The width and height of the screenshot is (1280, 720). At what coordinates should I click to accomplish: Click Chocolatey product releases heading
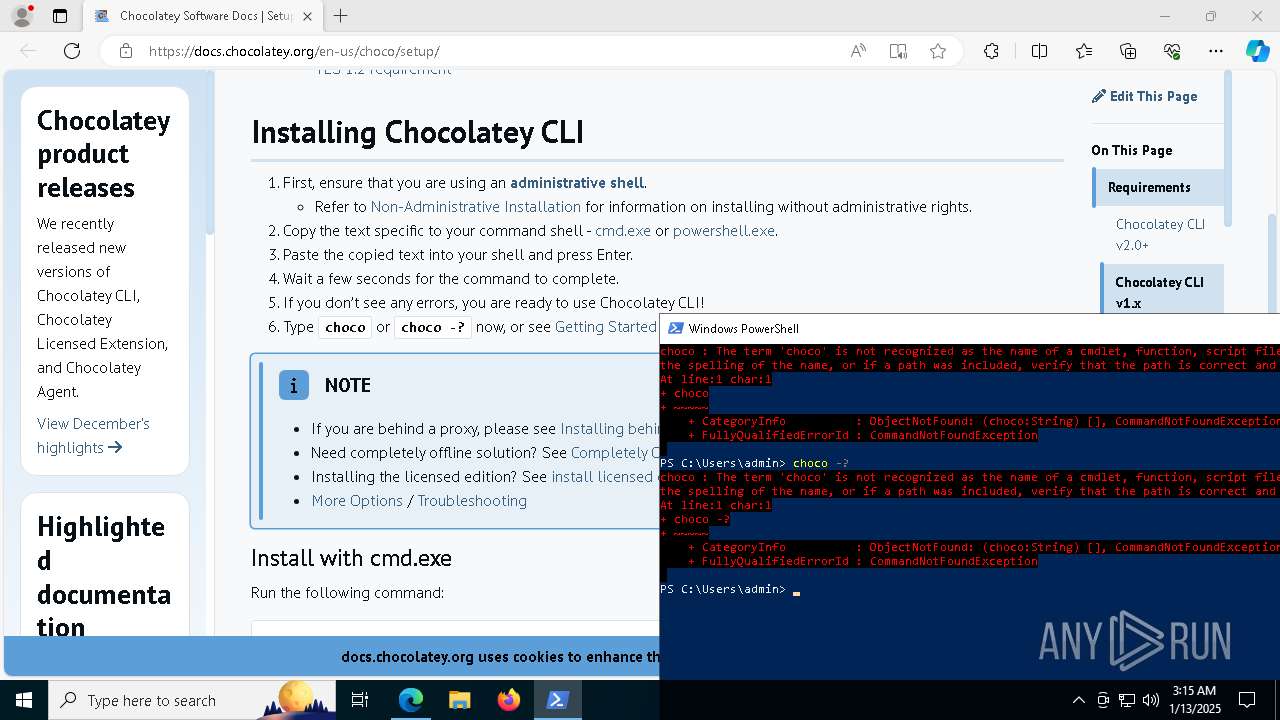(104, 153)
